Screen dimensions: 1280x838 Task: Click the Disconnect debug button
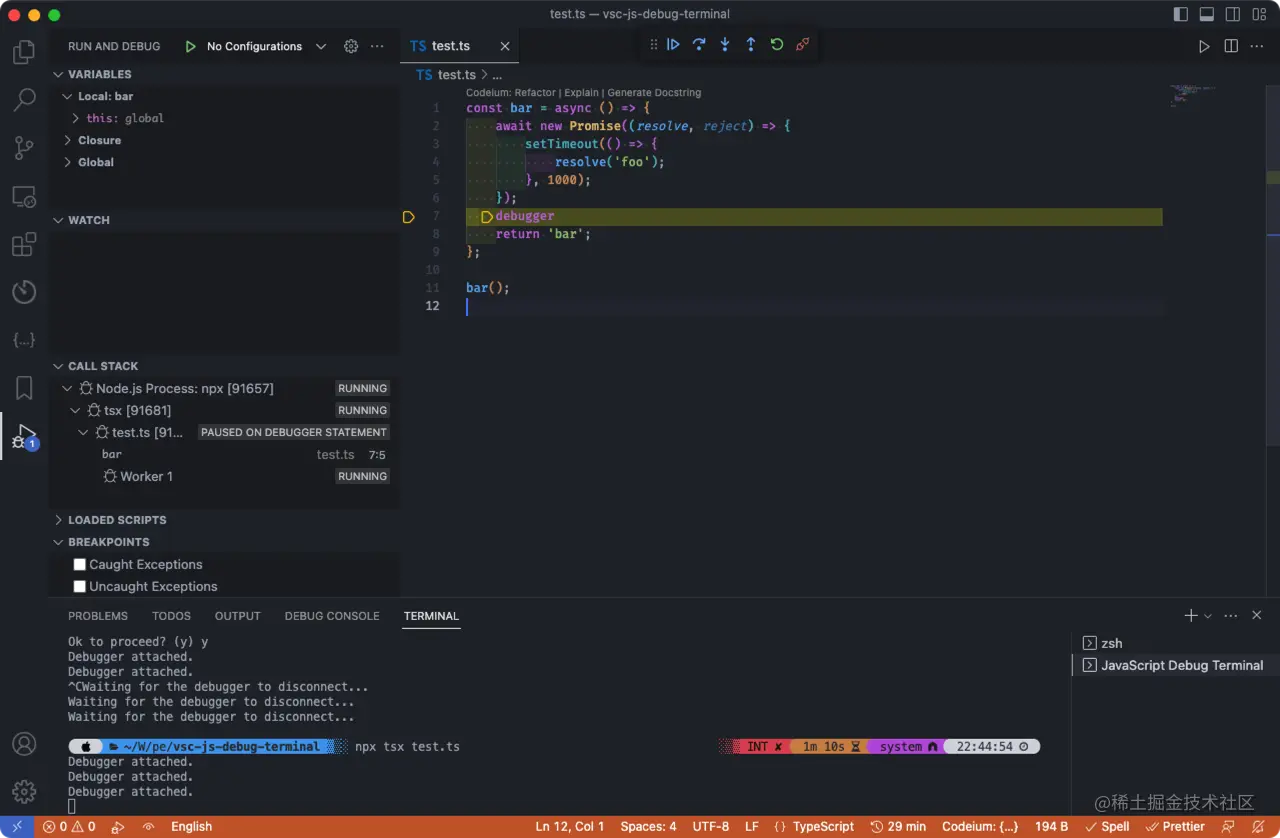tap(802, 45)
